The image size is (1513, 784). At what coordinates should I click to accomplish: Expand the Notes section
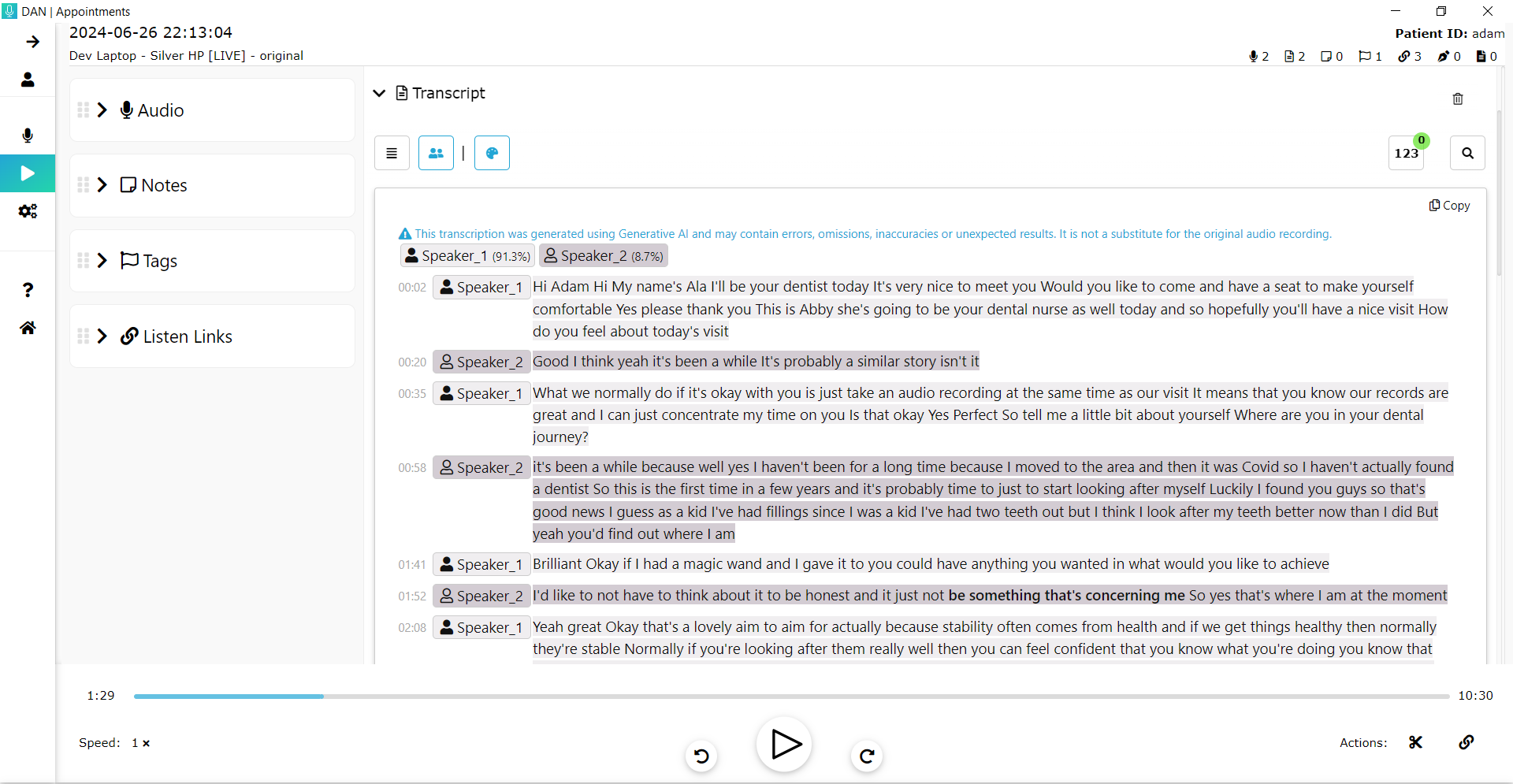click(x=102, y=185)
